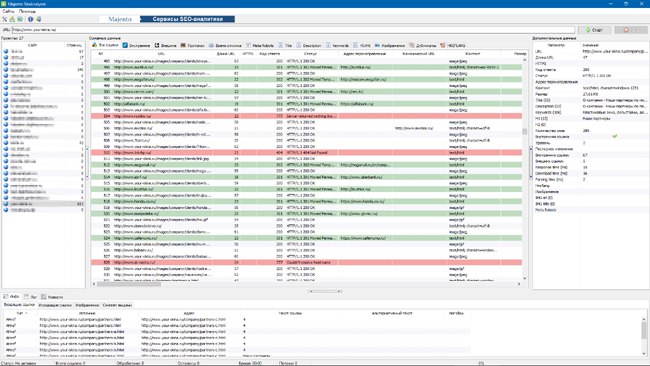
Task: Start the crawl with Старт button
Action: [x=594, y=30]
